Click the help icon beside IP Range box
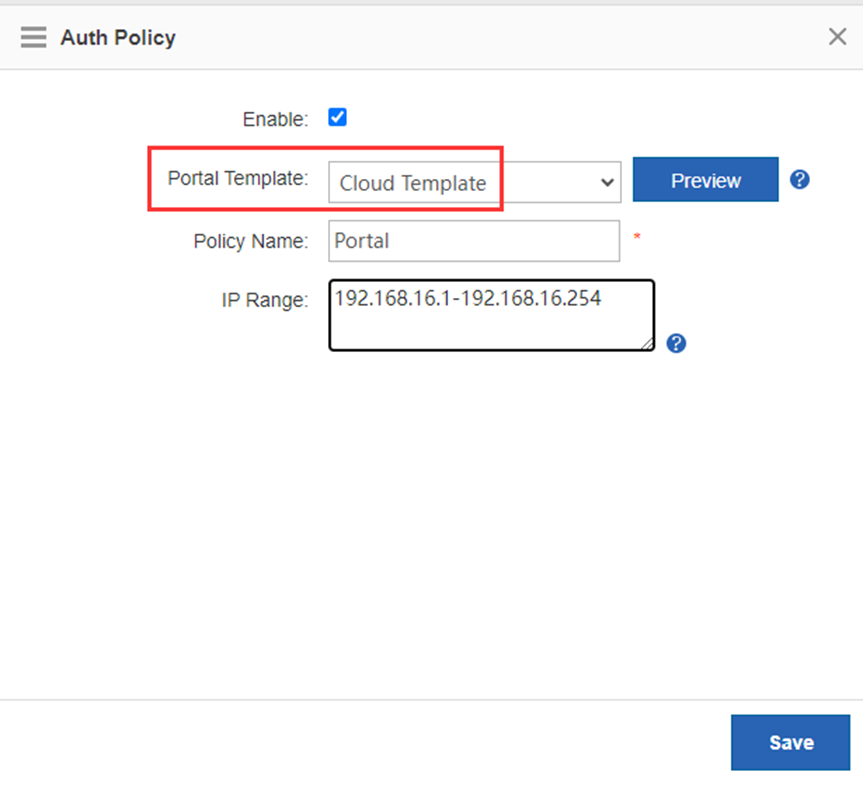The height and width of the screenshot is (786, 863). (676, 343)
